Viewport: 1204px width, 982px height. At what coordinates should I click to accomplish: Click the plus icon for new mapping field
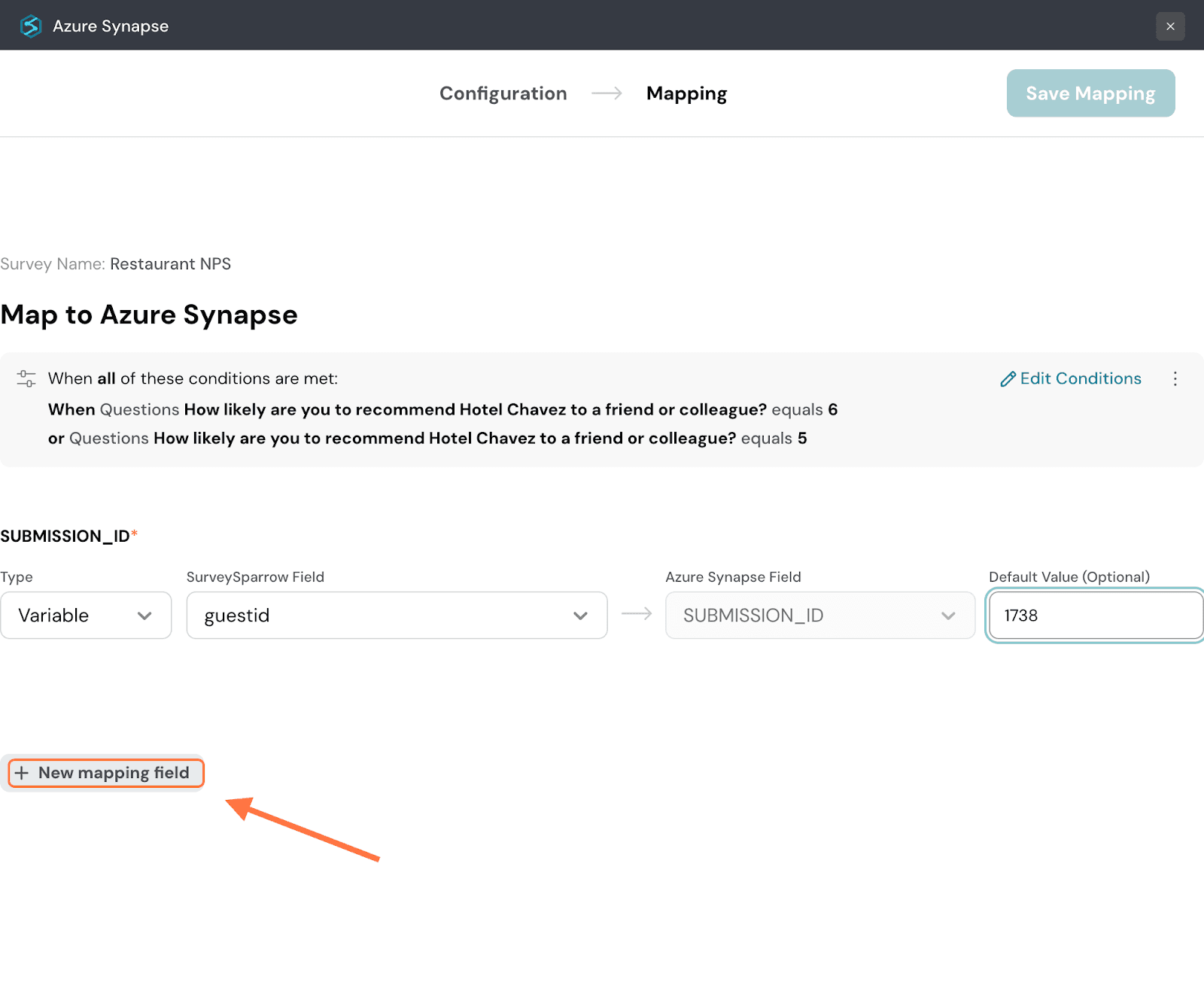[22, 773]
